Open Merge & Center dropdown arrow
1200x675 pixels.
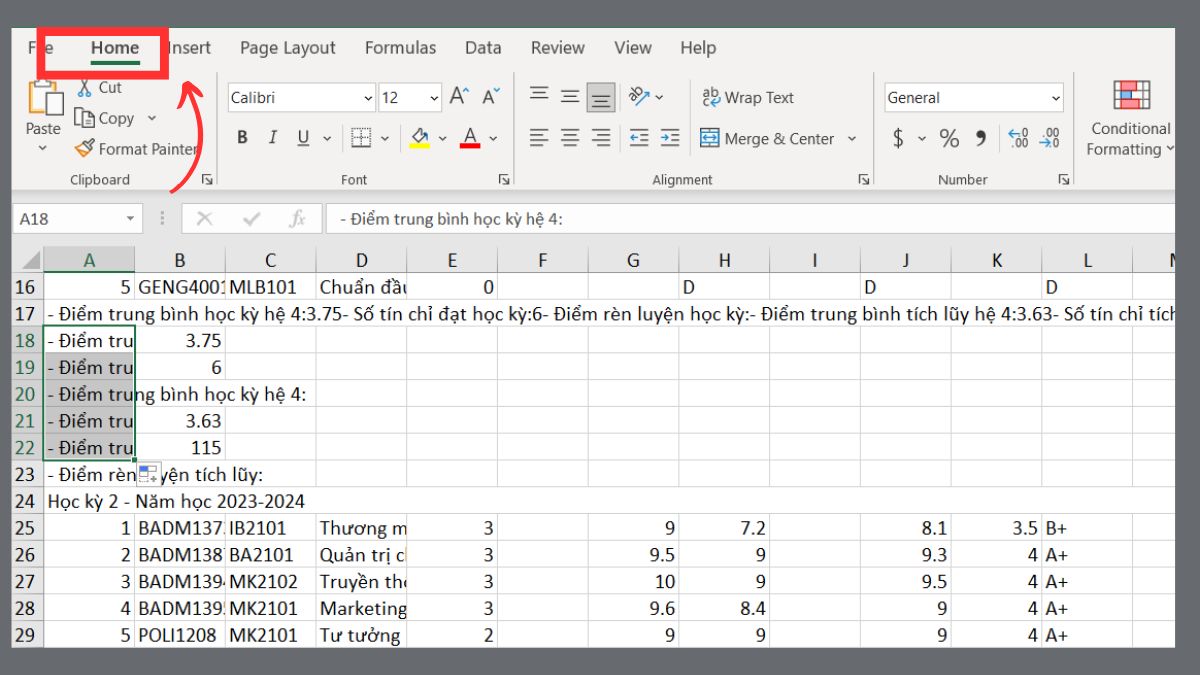[x=852, y=139]
